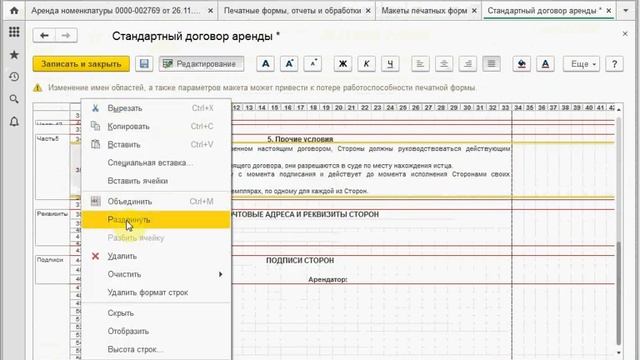Align text right
Viewport: 640px width, 360px height.
[468, 64]
